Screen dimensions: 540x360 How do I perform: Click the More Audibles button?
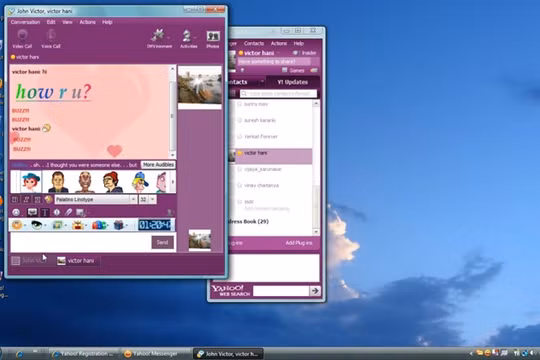point(158,165)
